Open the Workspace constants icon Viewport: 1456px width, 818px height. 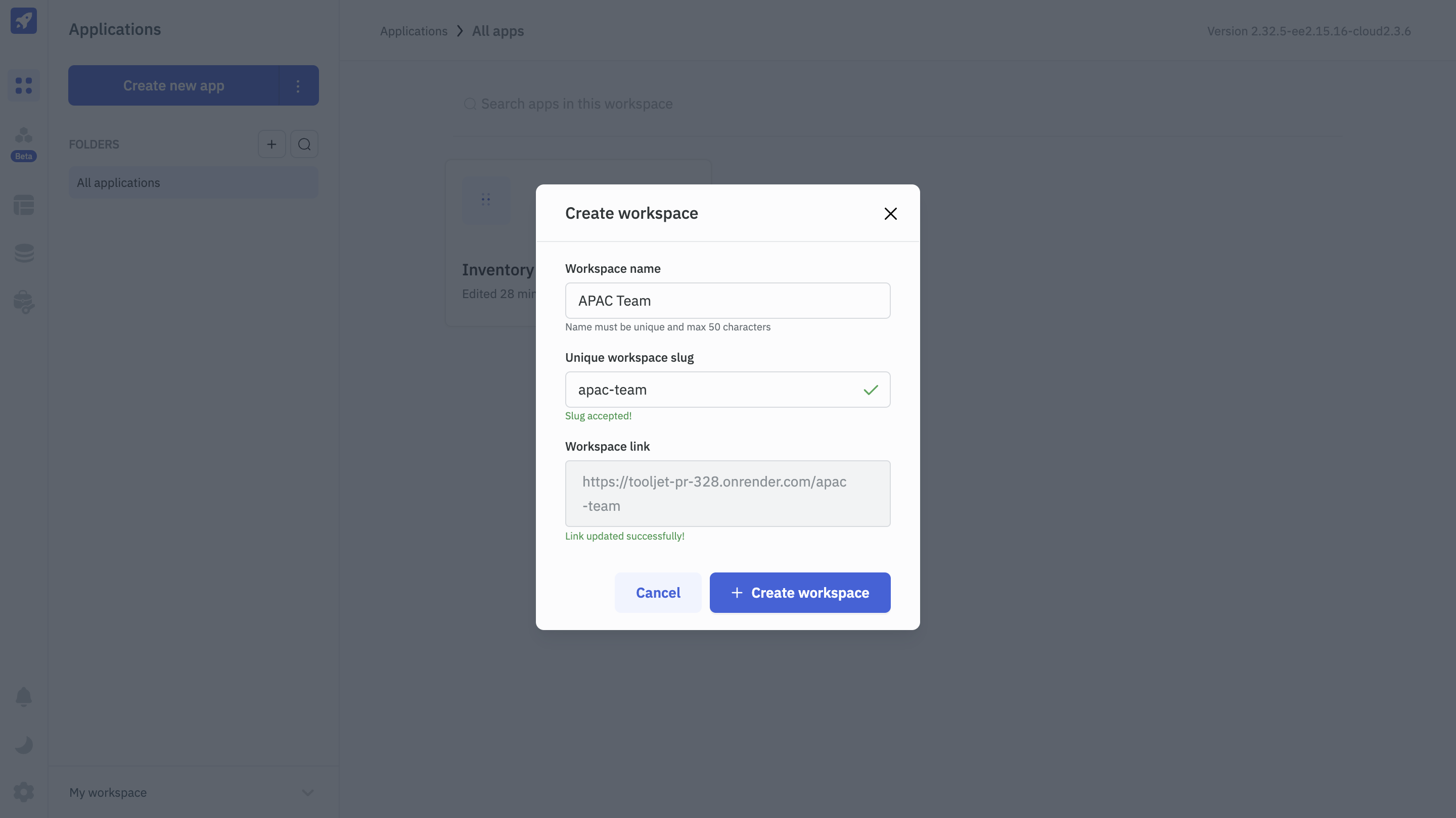(24, 302)
